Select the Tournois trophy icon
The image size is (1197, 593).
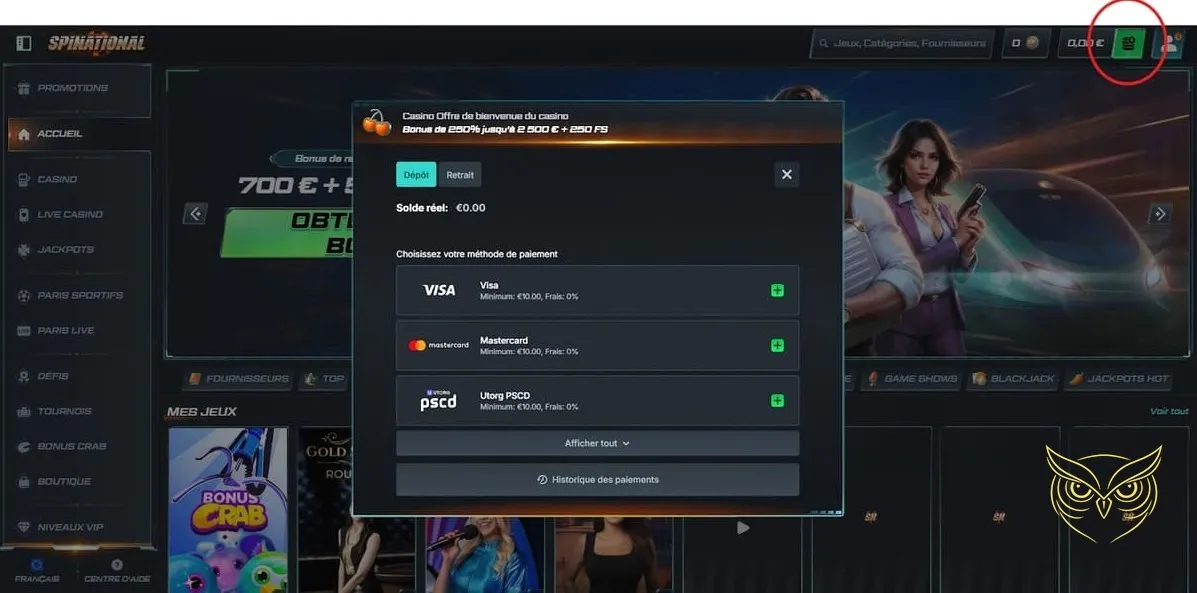pos(22,411)
